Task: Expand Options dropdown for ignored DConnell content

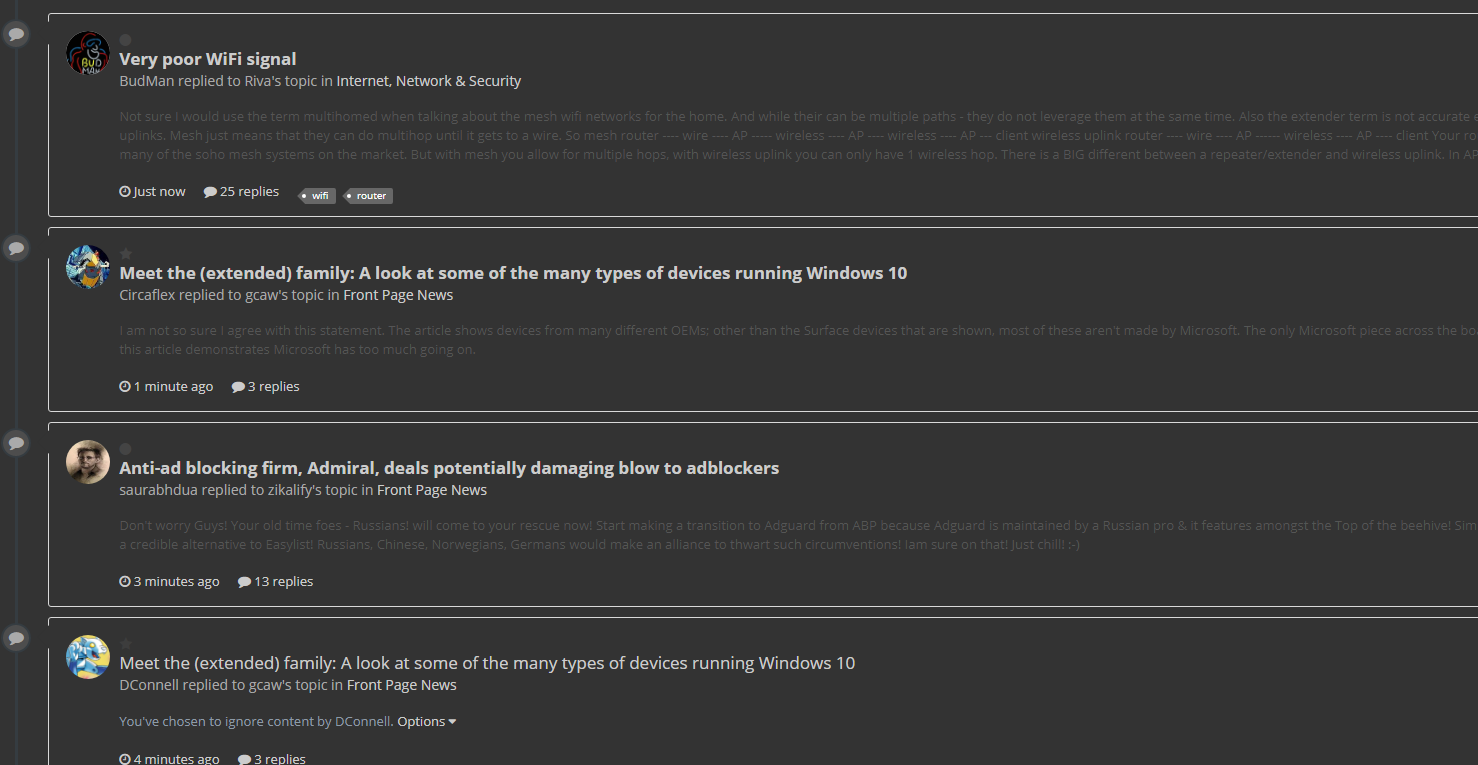Action: point(427,721)
